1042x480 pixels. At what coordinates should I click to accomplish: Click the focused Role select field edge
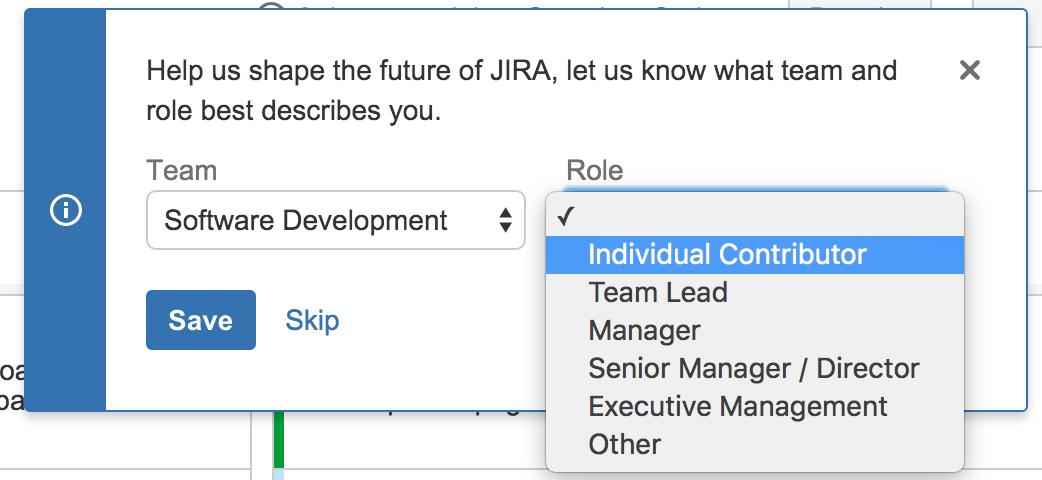pos(754,187)
